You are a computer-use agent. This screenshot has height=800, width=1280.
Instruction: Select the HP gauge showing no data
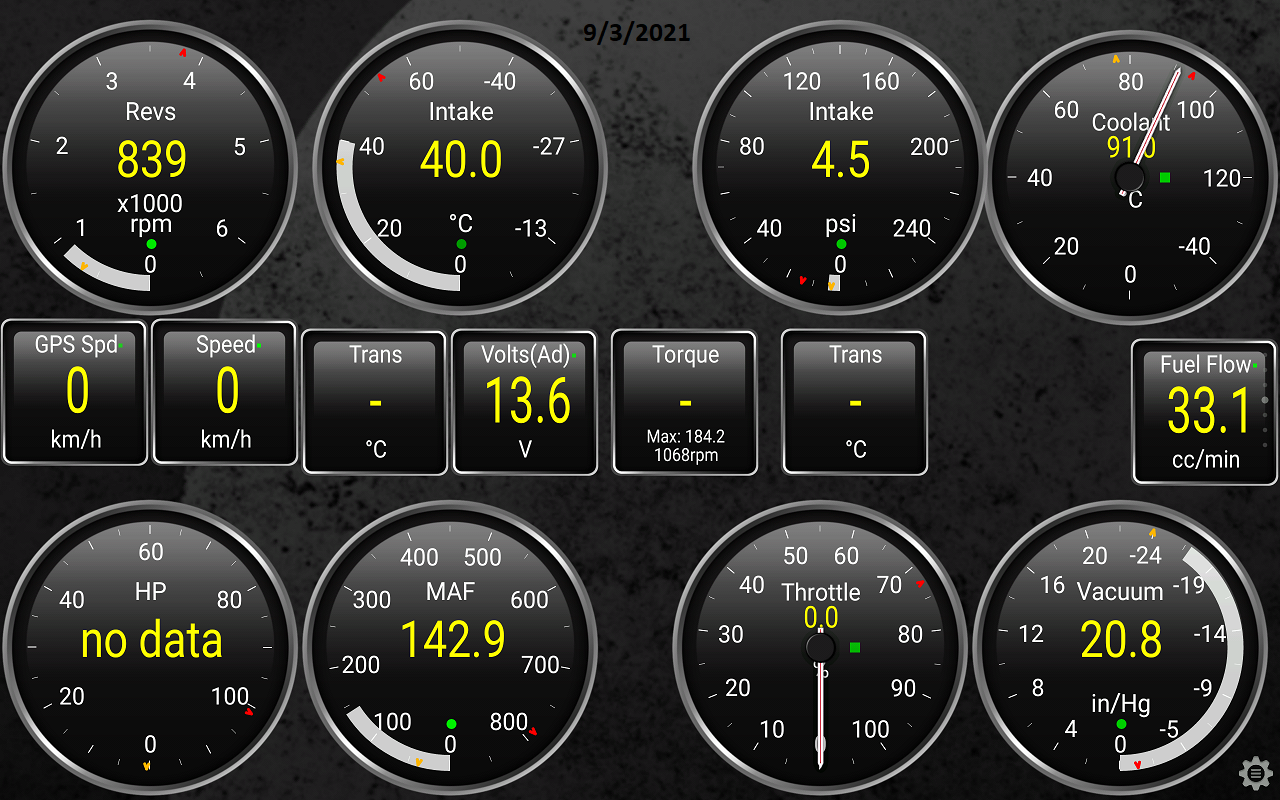coord(151,648)
